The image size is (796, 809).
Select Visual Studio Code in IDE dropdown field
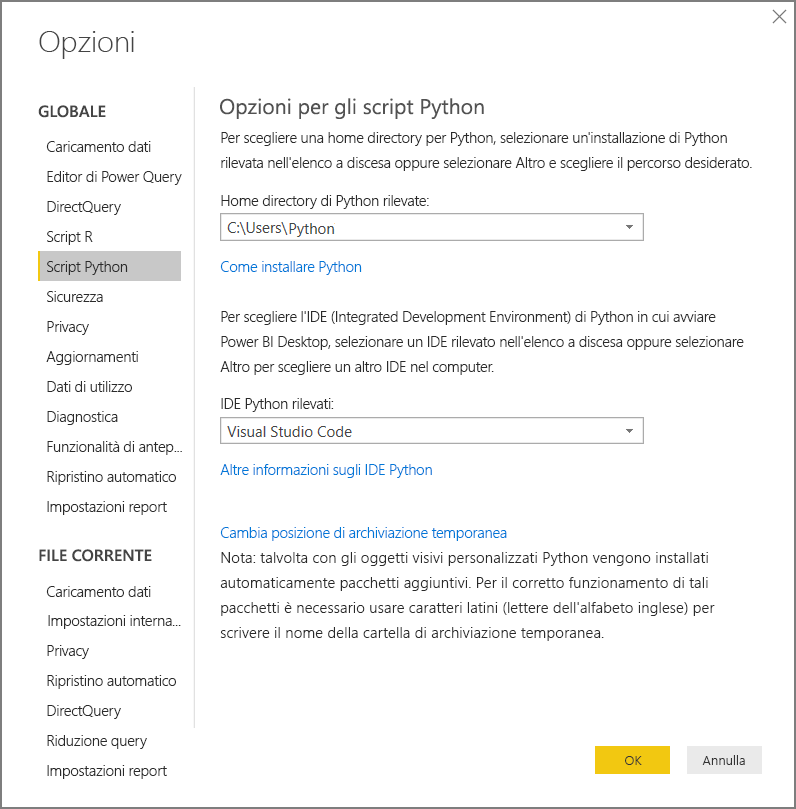400,431
